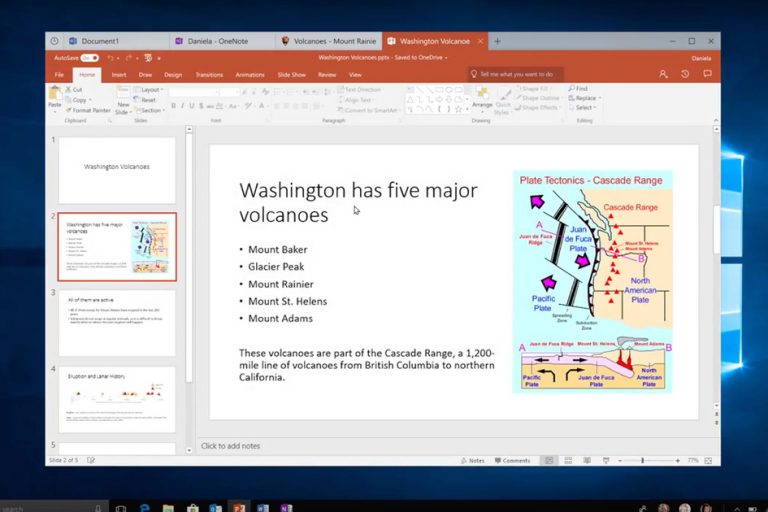
Task: Click the Reset button in Slides group
Action: coord(147,100)
